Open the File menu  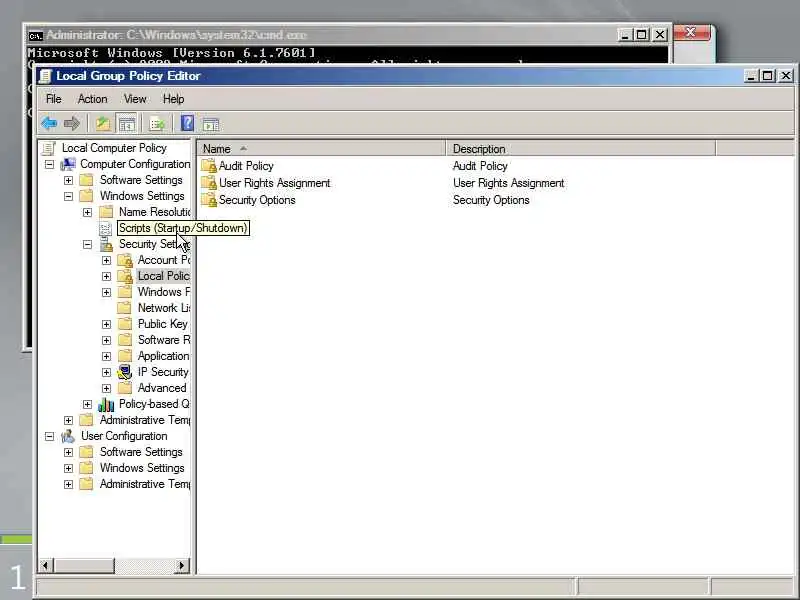[x=54, y=99]
